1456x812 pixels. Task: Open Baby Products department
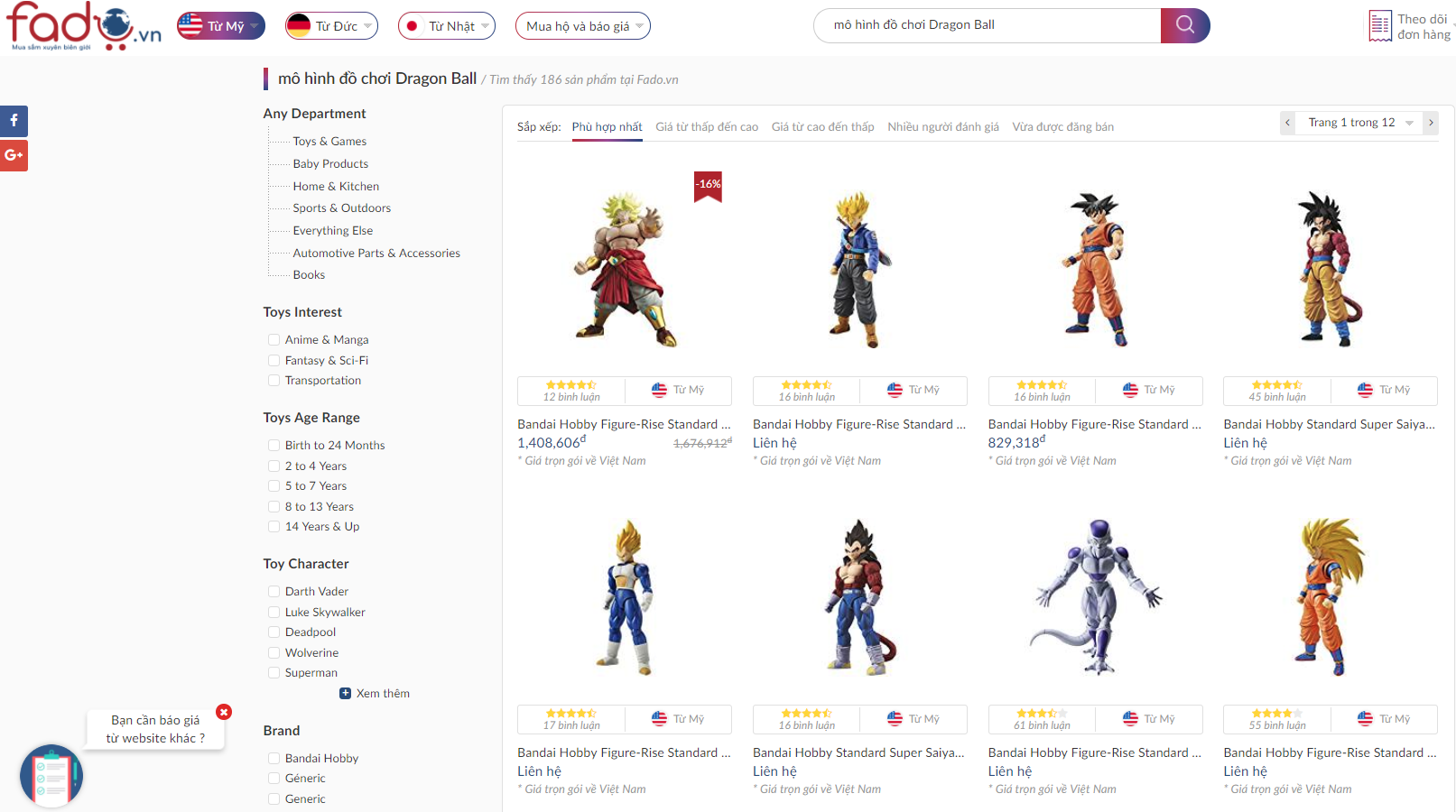pyautogui.click(x=330, y=164)
